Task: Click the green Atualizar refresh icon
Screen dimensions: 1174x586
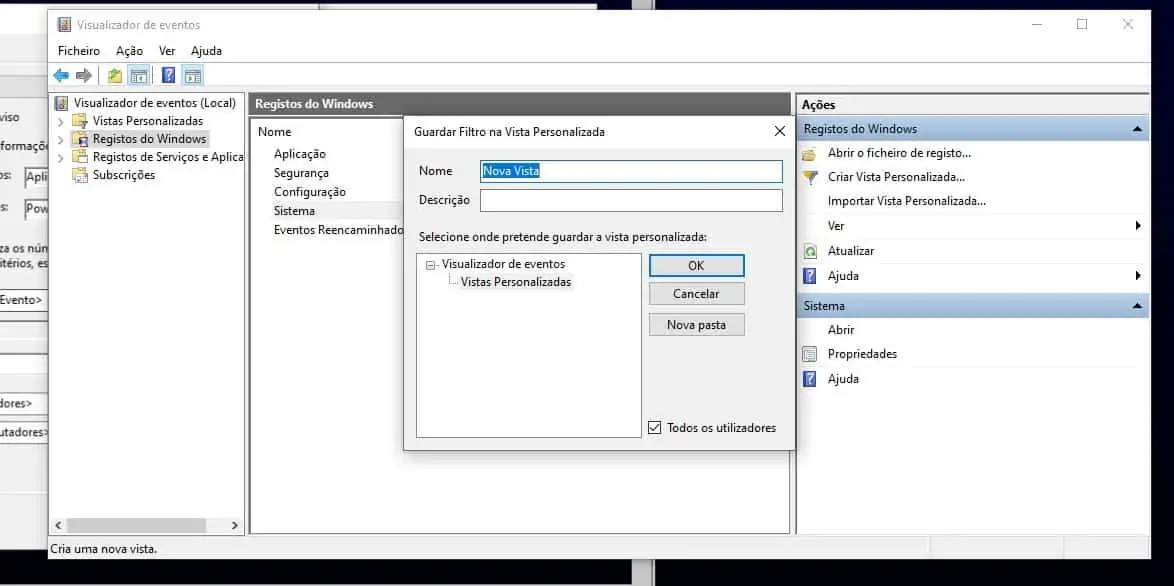Action: pos(809,251)
